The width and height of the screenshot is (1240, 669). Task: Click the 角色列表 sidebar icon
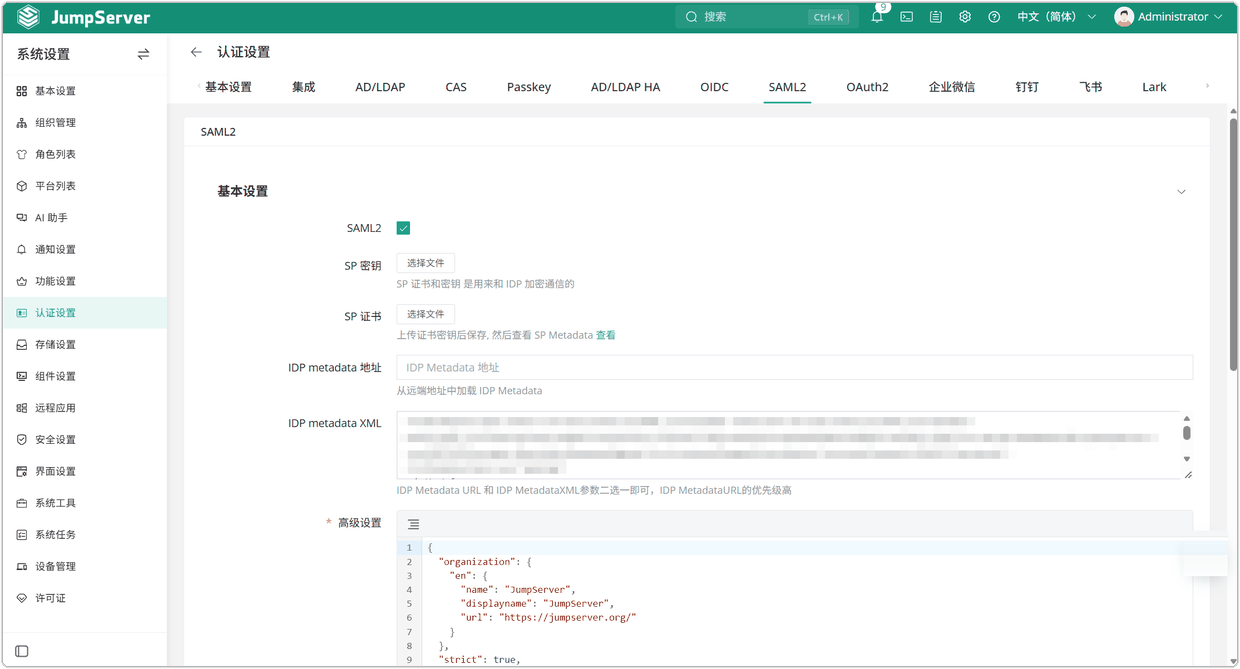[22, 155]
